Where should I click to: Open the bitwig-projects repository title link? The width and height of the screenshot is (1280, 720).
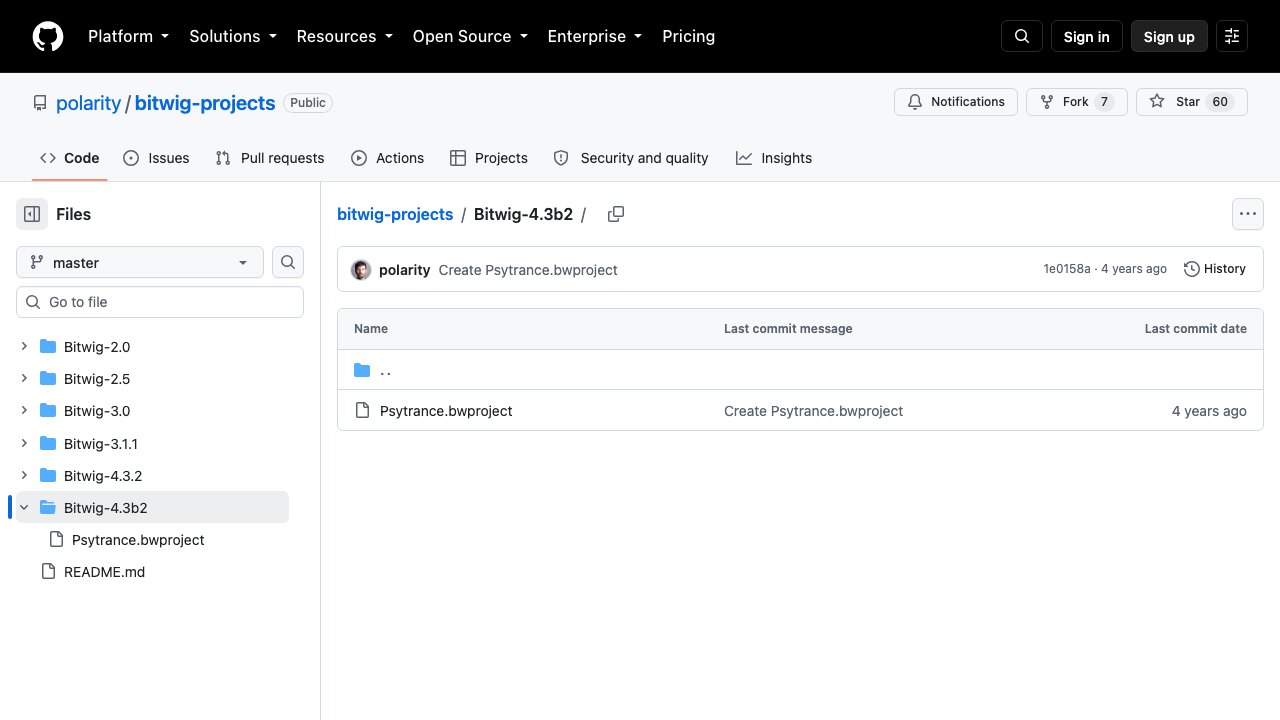[205, 103]
